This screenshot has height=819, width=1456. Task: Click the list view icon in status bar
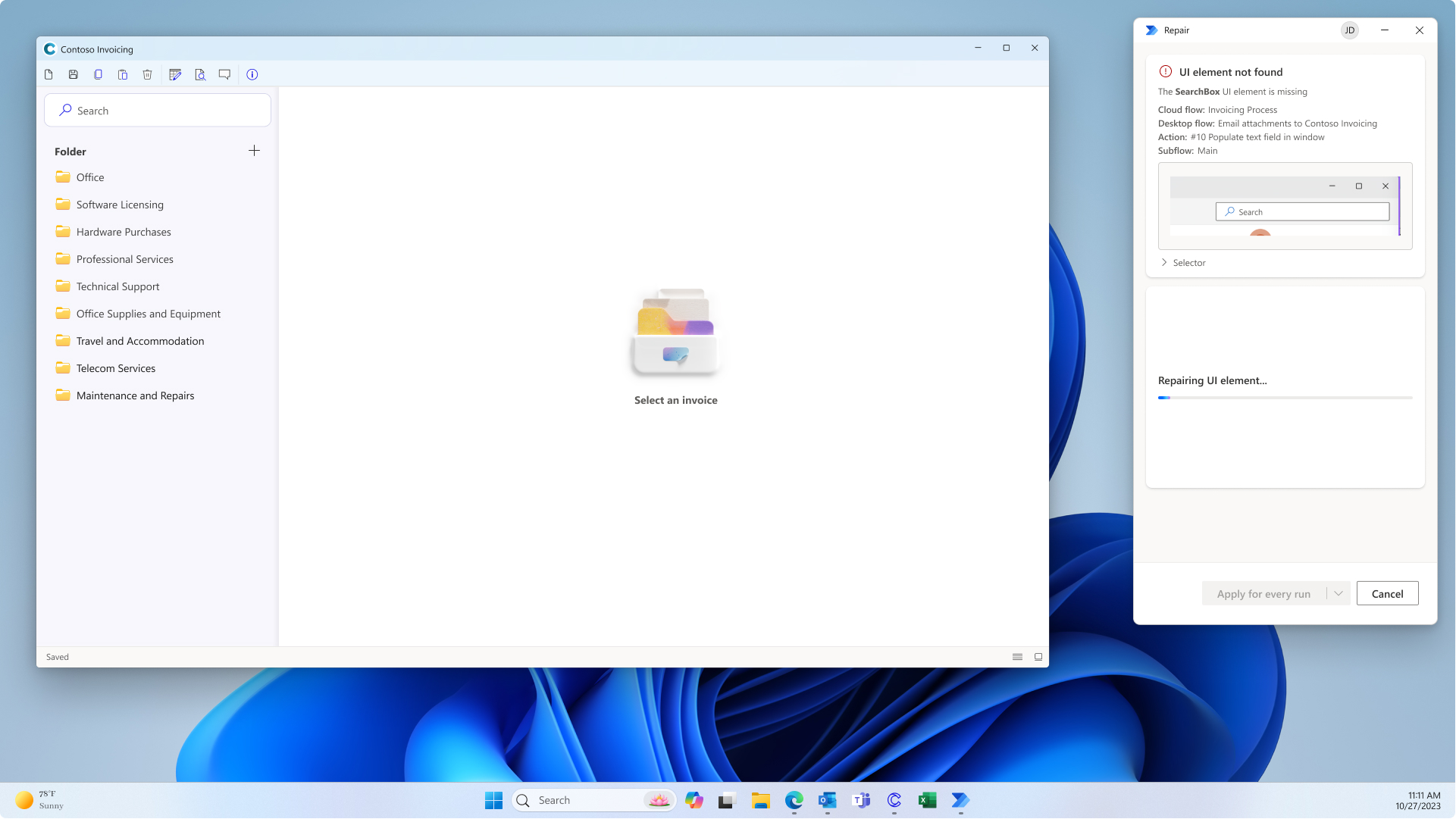1018,657
